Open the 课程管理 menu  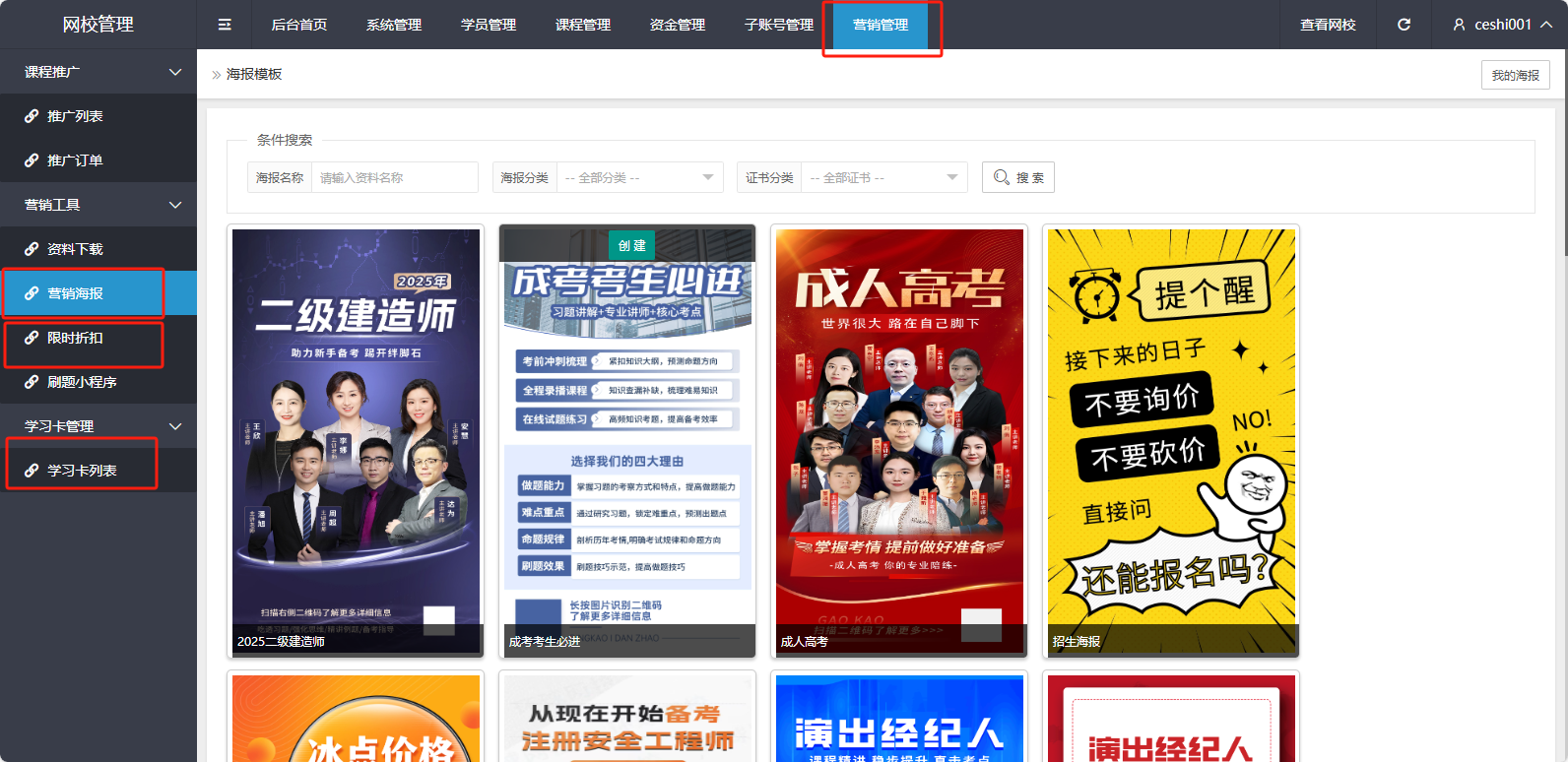click(583, 25)
